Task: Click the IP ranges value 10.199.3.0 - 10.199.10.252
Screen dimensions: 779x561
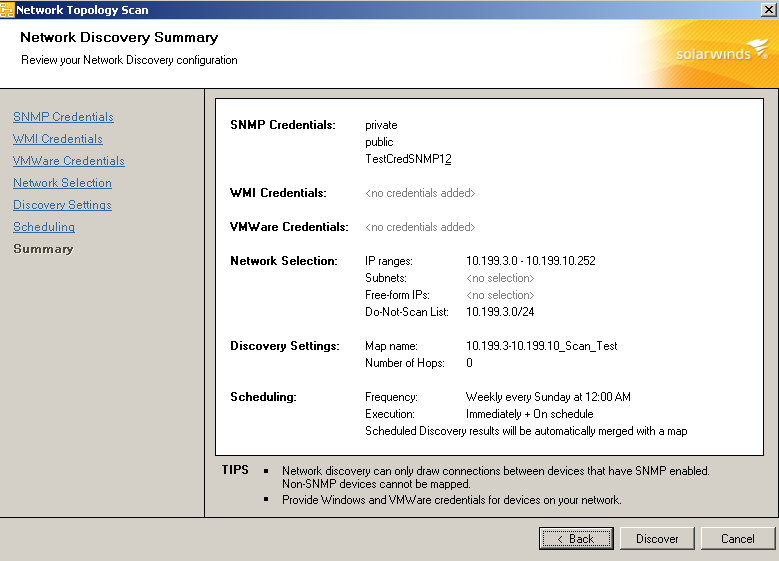Action: pos(530,261)
